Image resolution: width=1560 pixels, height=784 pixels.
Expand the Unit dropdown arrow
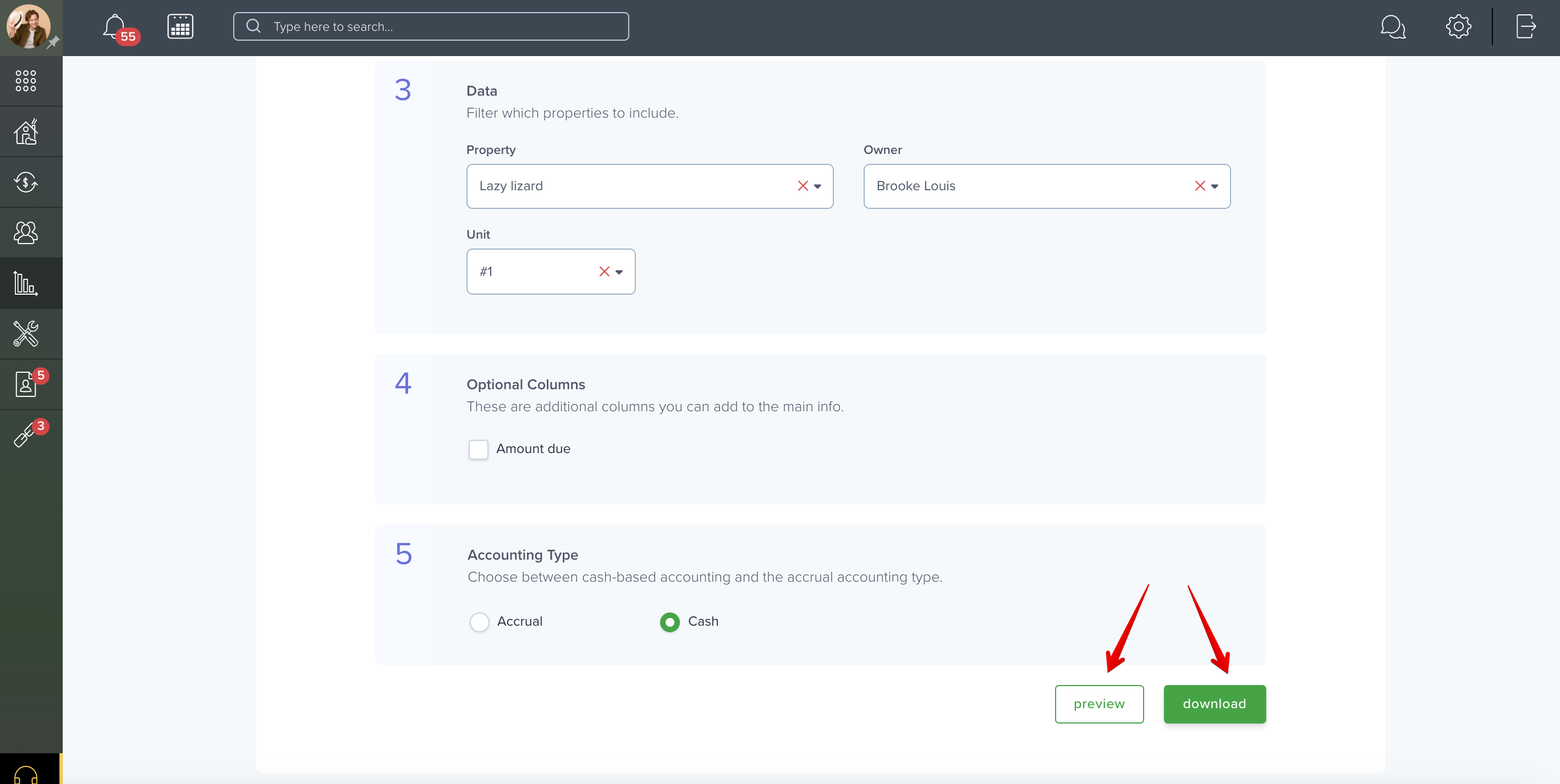pos(619,272)
